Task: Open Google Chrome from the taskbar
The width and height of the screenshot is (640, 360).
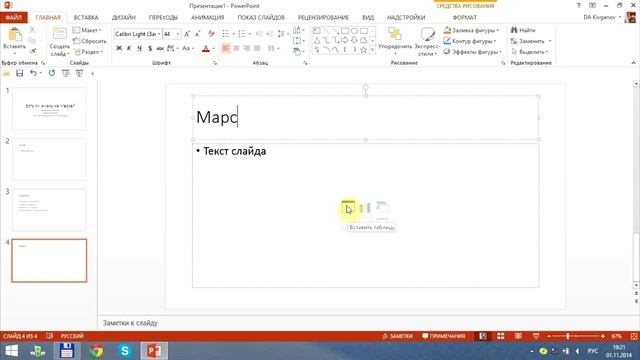Action: click(96, 351)
